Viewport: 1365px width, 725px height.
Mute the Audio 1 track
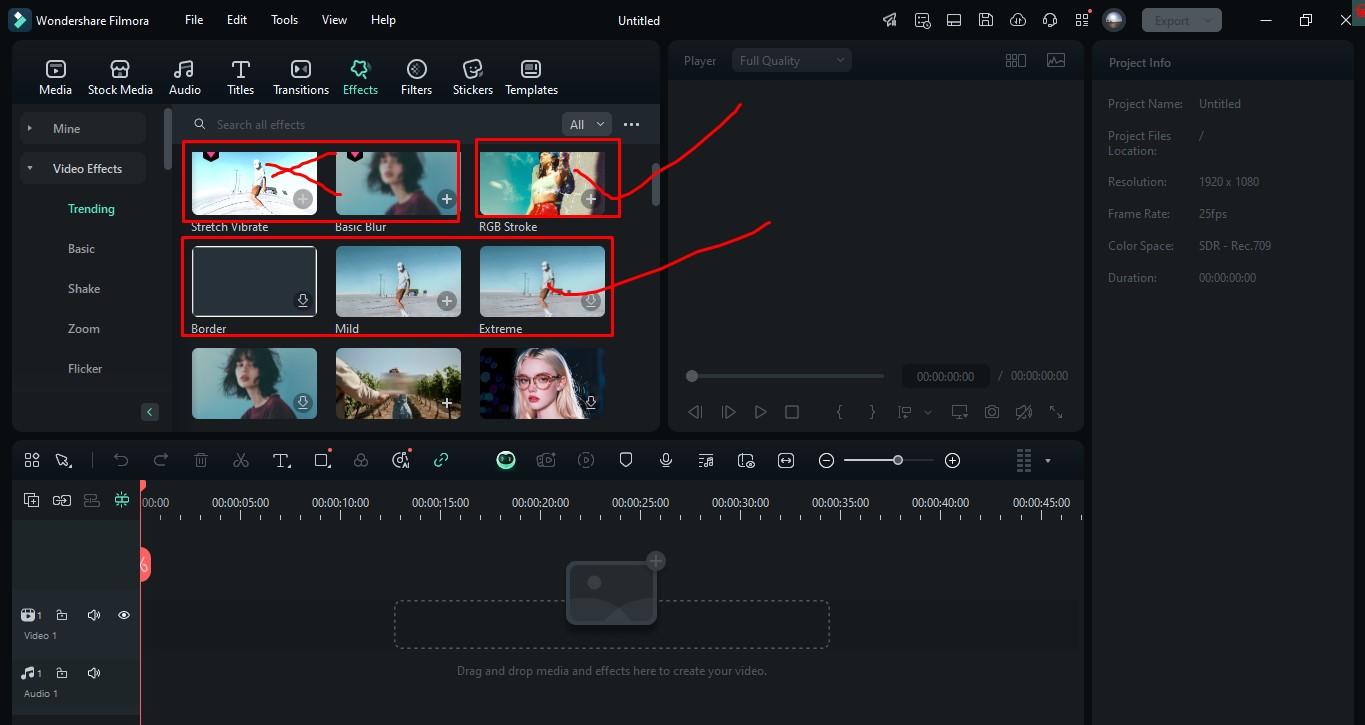point(94,673)
